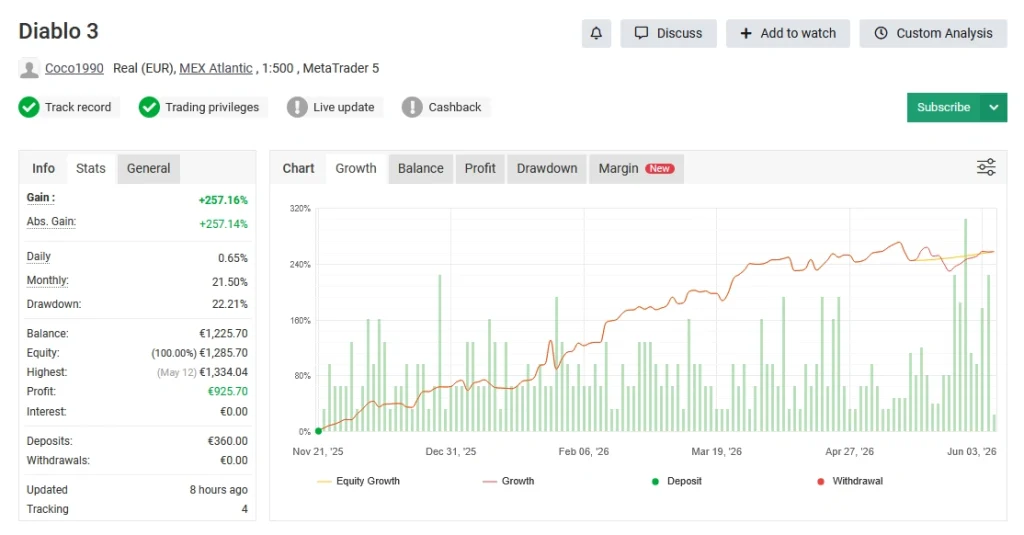Click the Mar 19, '26 axis label

[x=716, y=452]
